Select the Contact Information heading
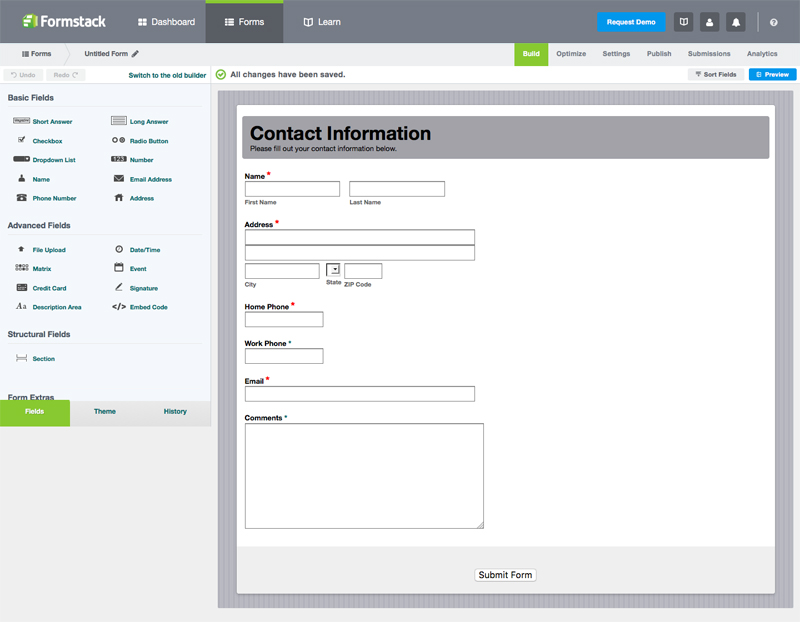The height and width of the screenshot is (622, 800). pyautogui.click(x=340, y=134)
